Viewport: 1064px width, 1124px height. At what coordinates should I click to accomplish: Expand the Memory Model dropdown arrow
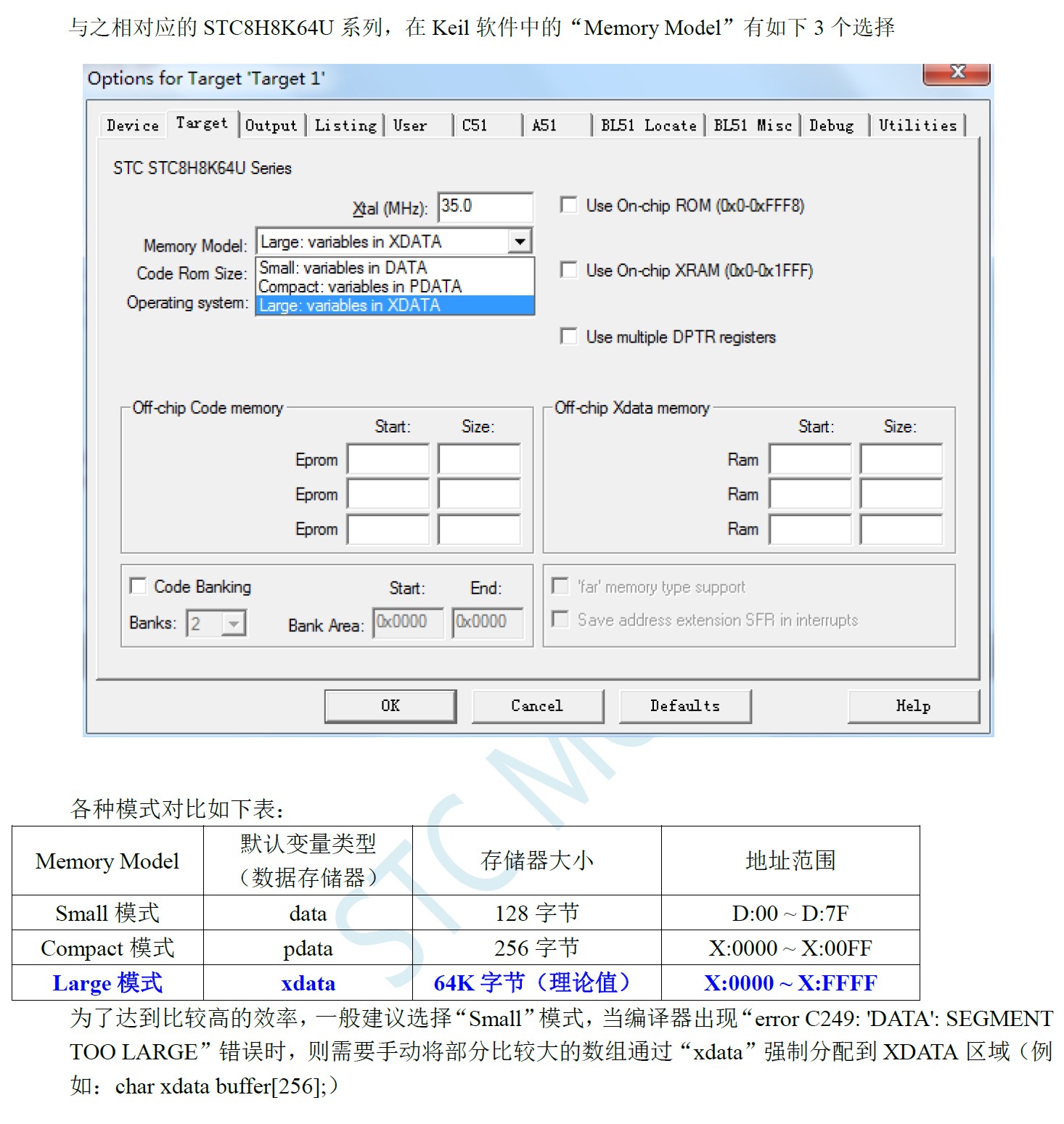click(520, 241)
